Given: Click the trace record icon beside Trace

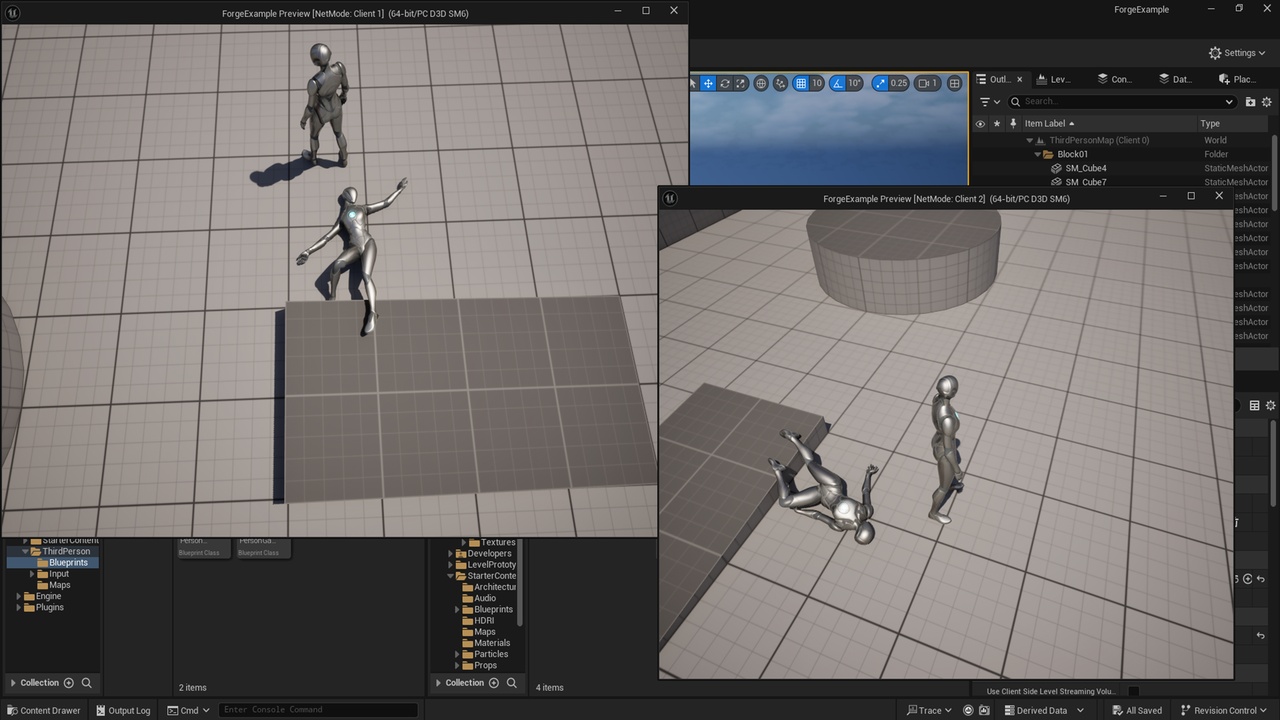Looking at the screenshot, I should [968, 710].
